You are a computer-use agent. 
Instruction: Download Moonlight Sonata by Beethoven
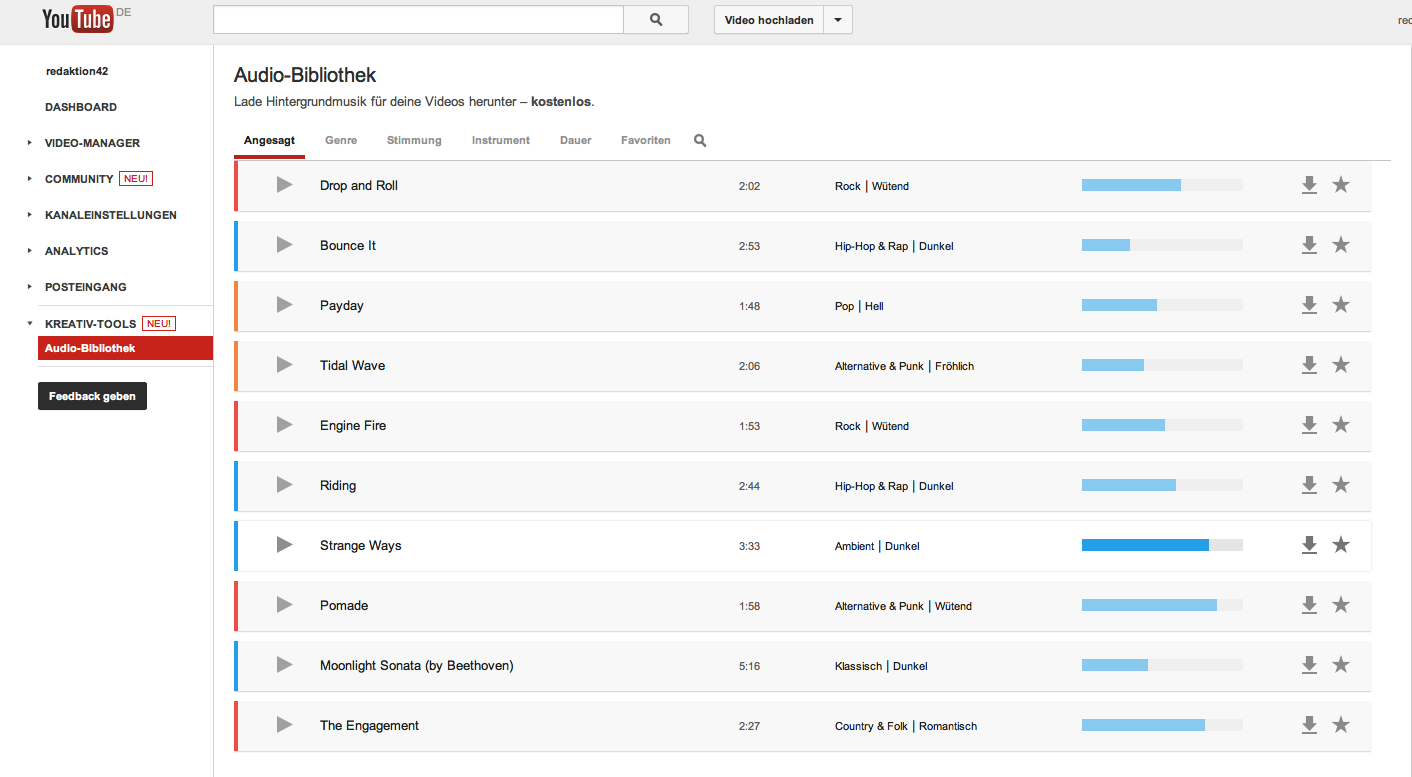(x=1309, y=665)
